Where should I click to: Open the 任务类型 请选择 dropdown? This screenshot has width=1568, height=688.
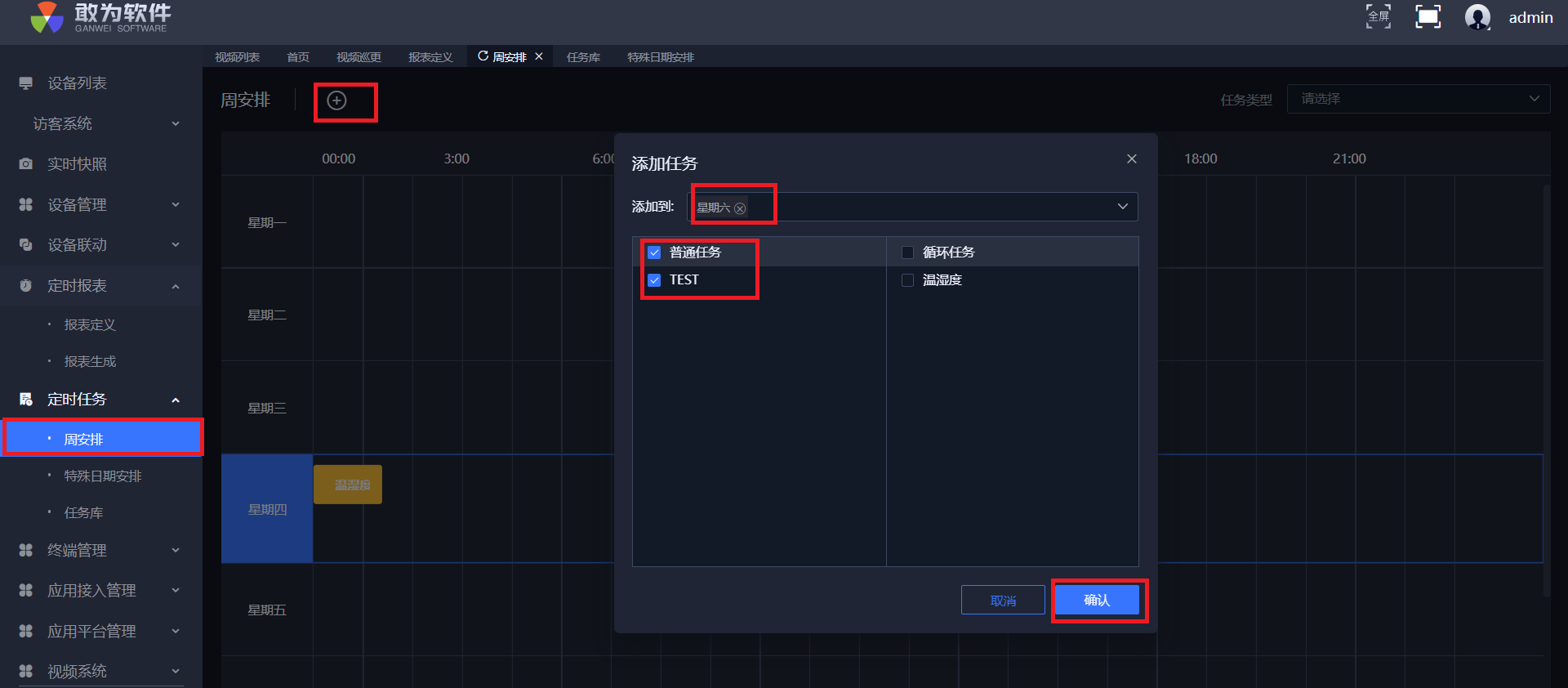pyautogui.click(x=1418, y=99)
